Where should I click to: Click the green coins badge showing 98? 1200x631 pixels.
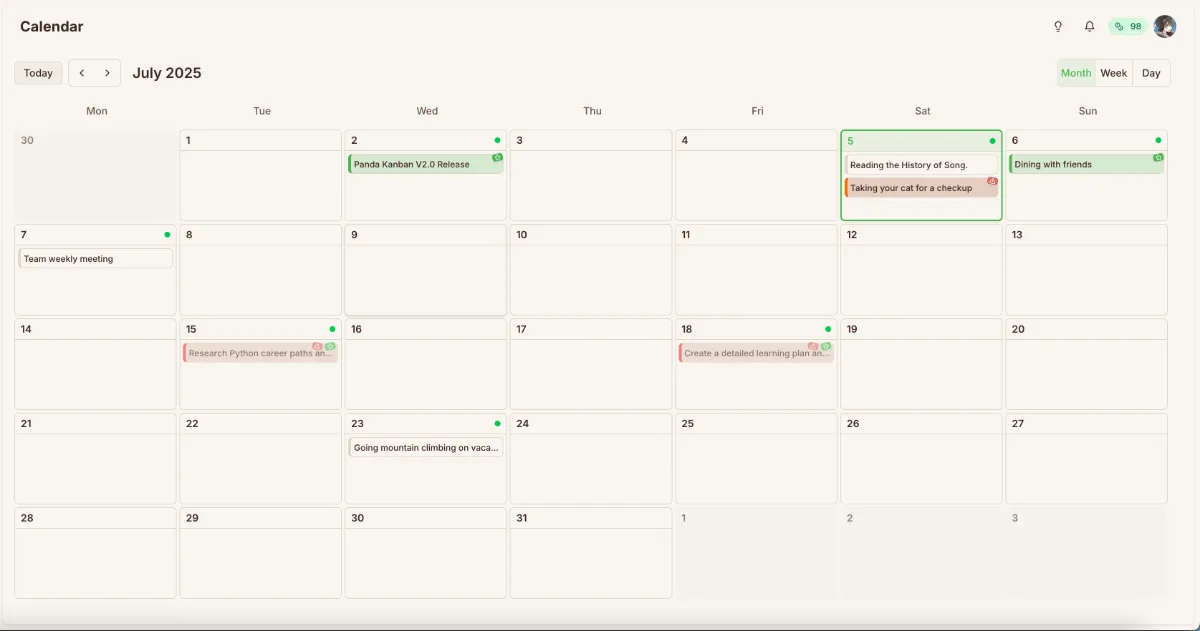point(1128,26)
